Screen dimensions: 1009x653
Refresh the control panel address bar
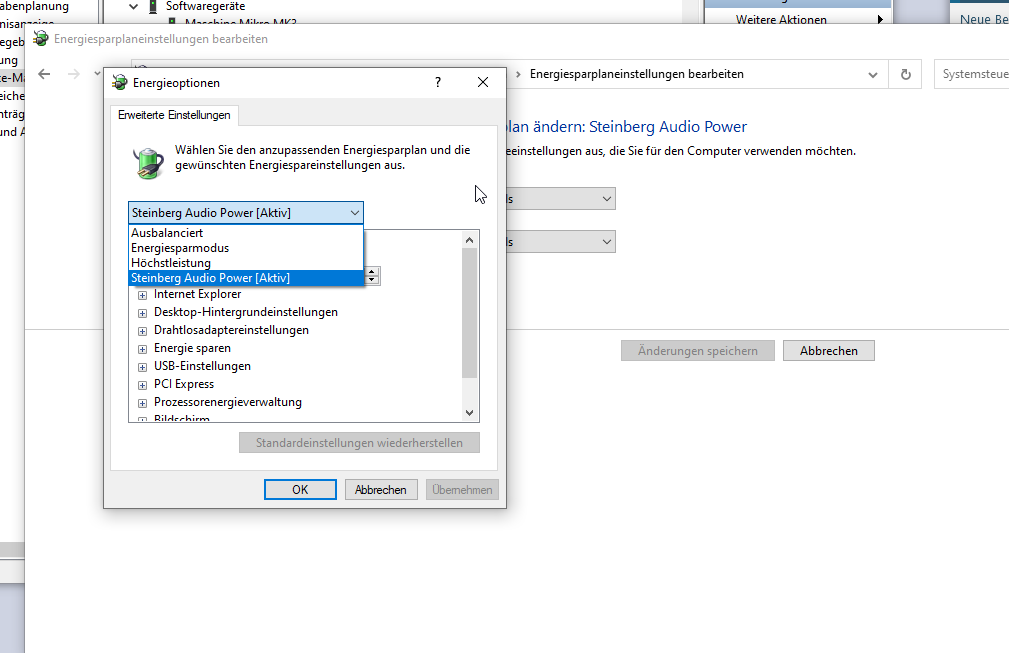(x=906, y=74)
